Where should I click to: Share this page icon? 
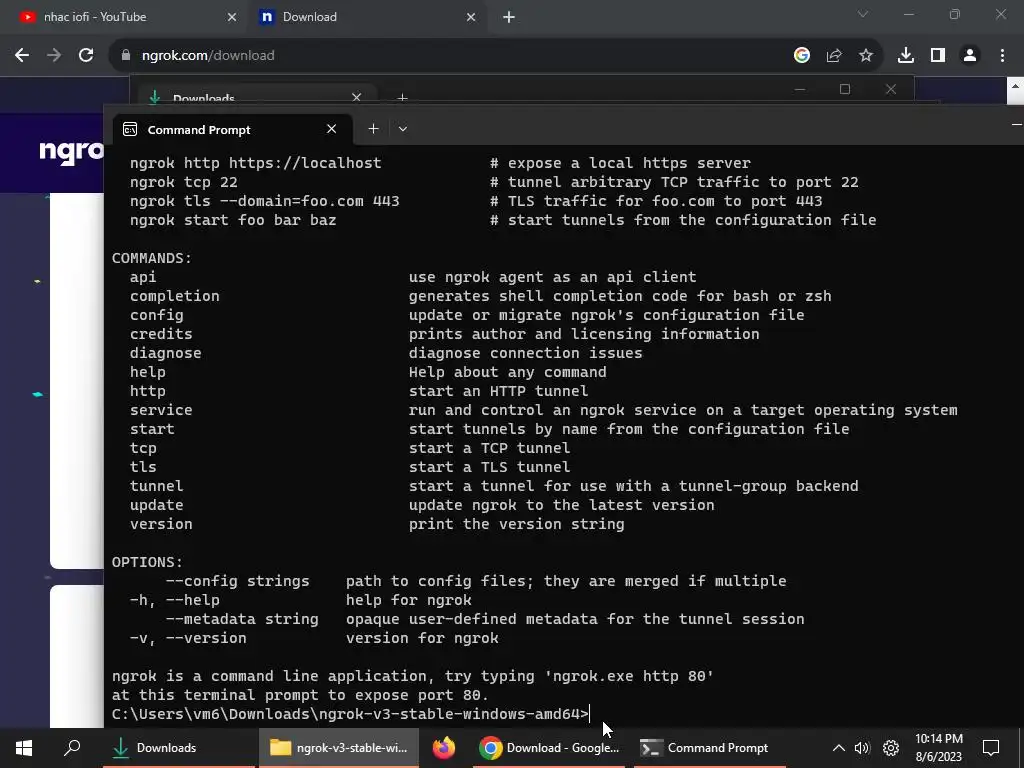point(834,56)
